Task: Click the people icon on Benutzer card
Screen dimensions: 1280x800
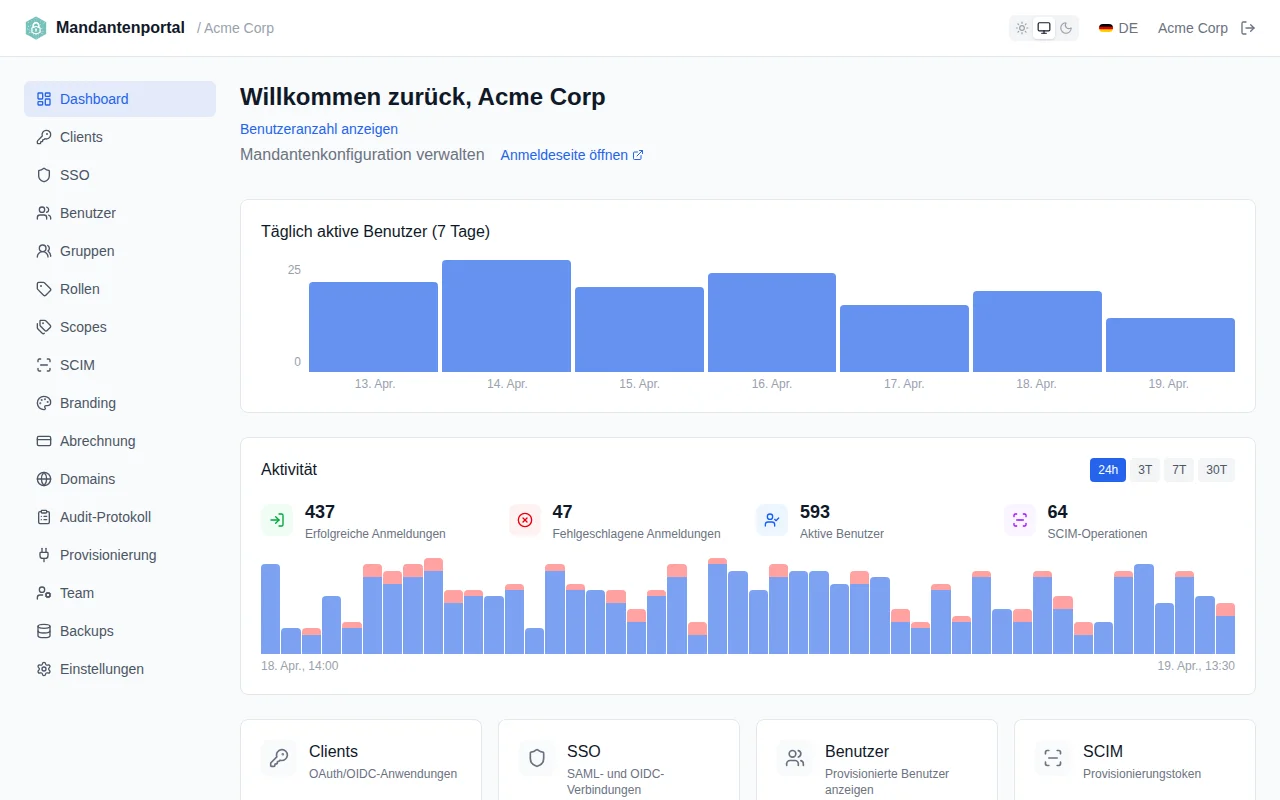Action: pos(795,758)
